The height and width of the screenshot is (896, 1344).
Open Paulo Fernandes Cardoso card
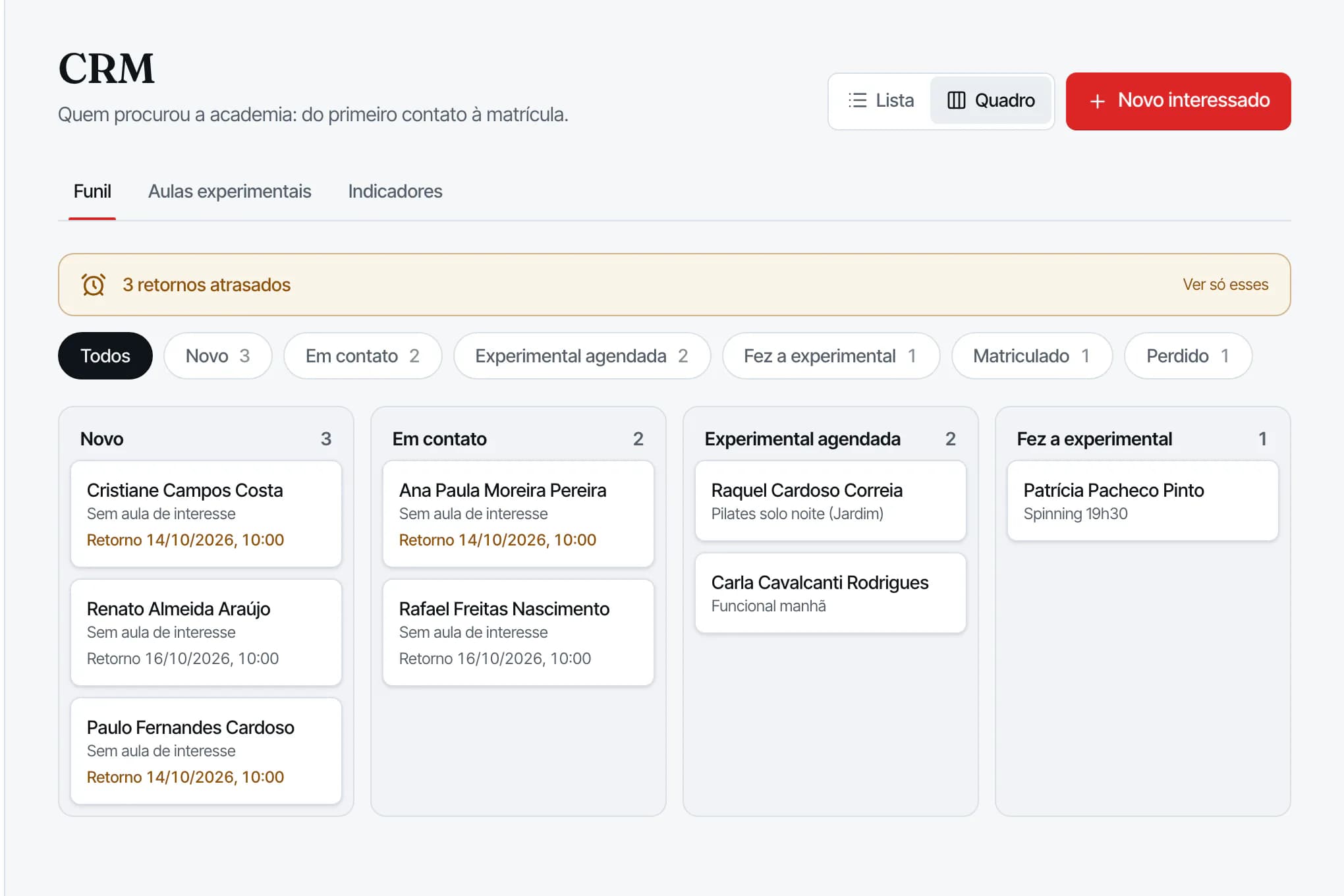tap(206, 751)
